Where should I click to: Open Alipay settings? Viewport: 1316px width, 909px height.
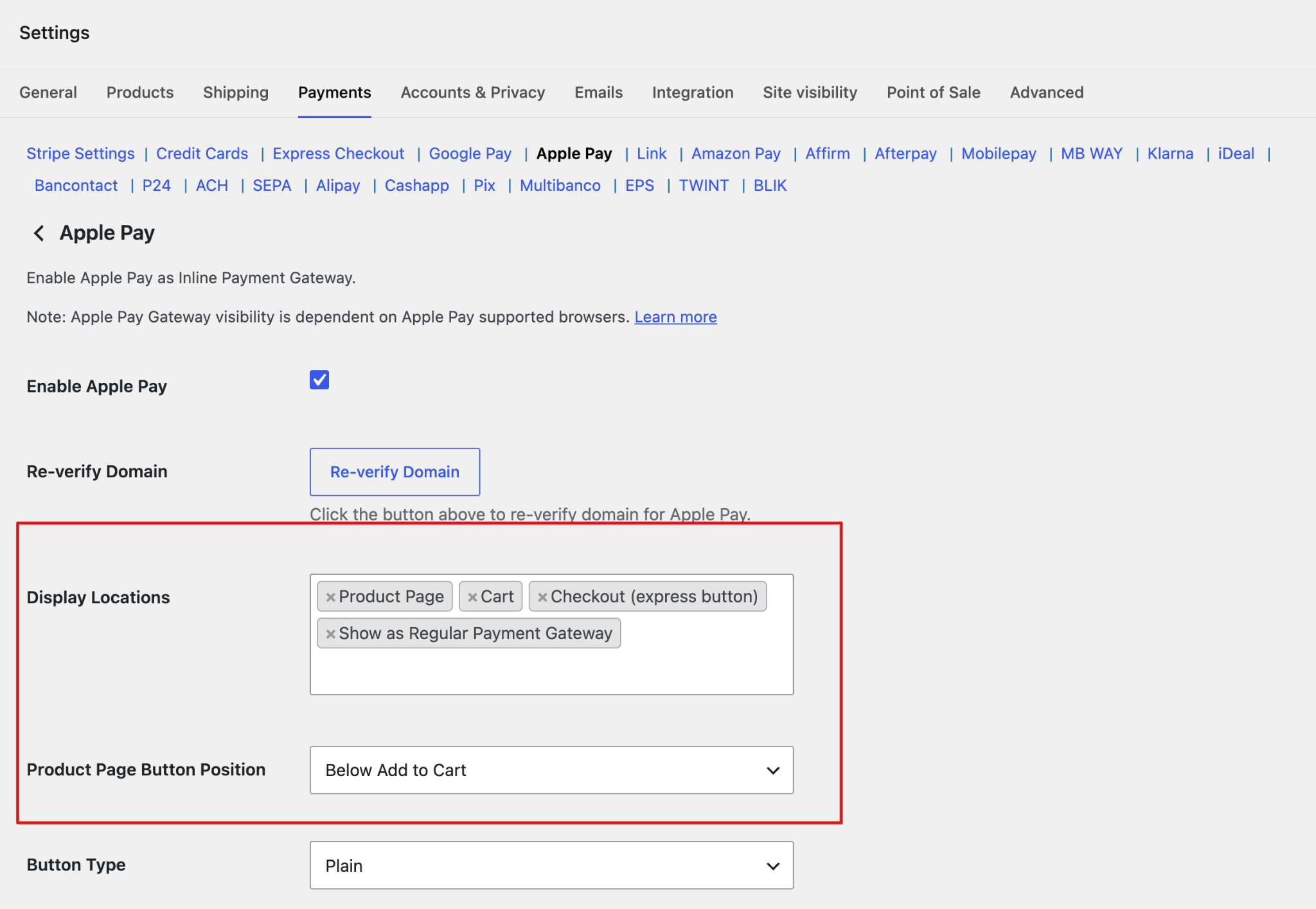(338, 185)
